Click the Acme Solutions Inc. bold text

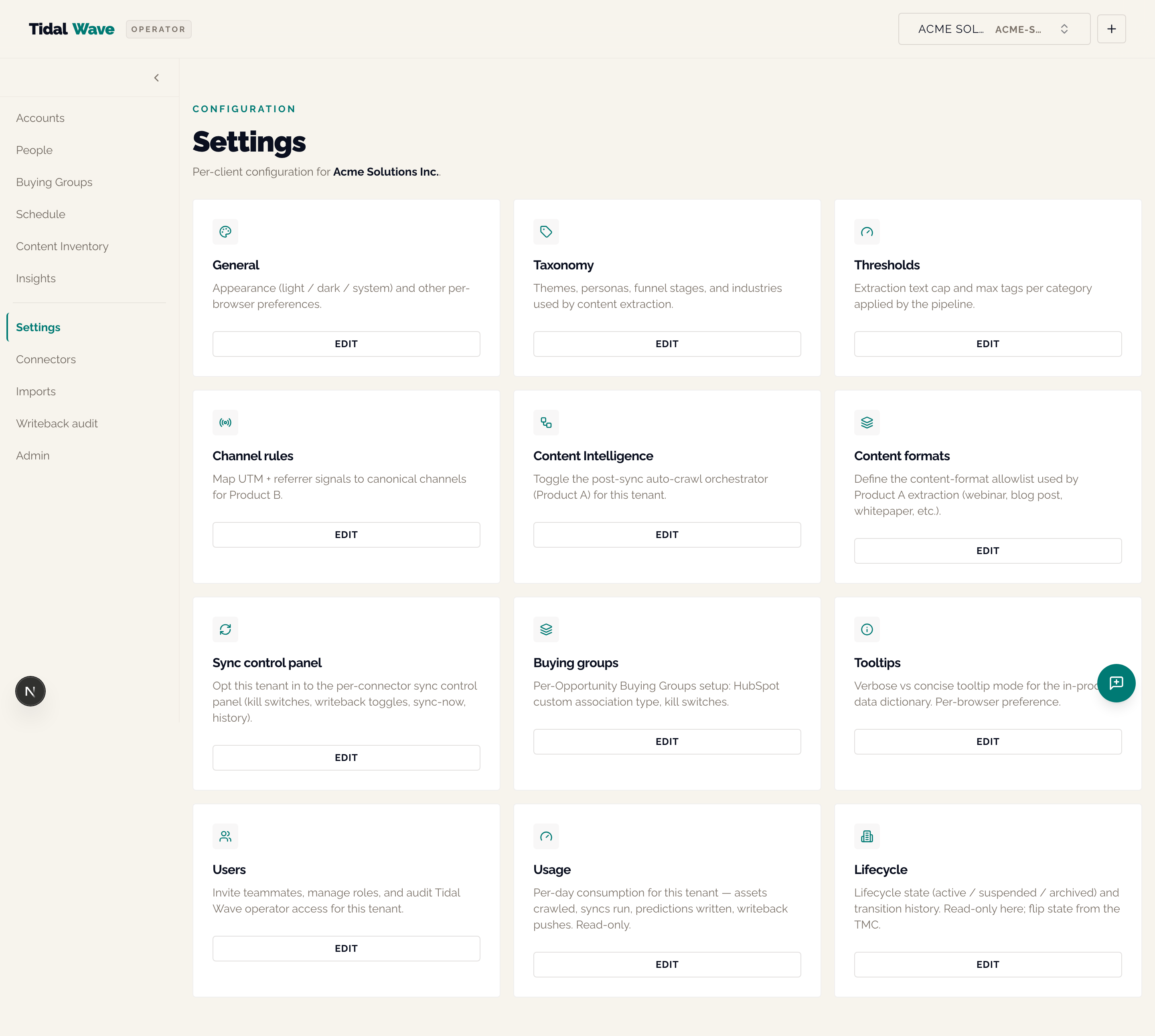coord(386,172)
